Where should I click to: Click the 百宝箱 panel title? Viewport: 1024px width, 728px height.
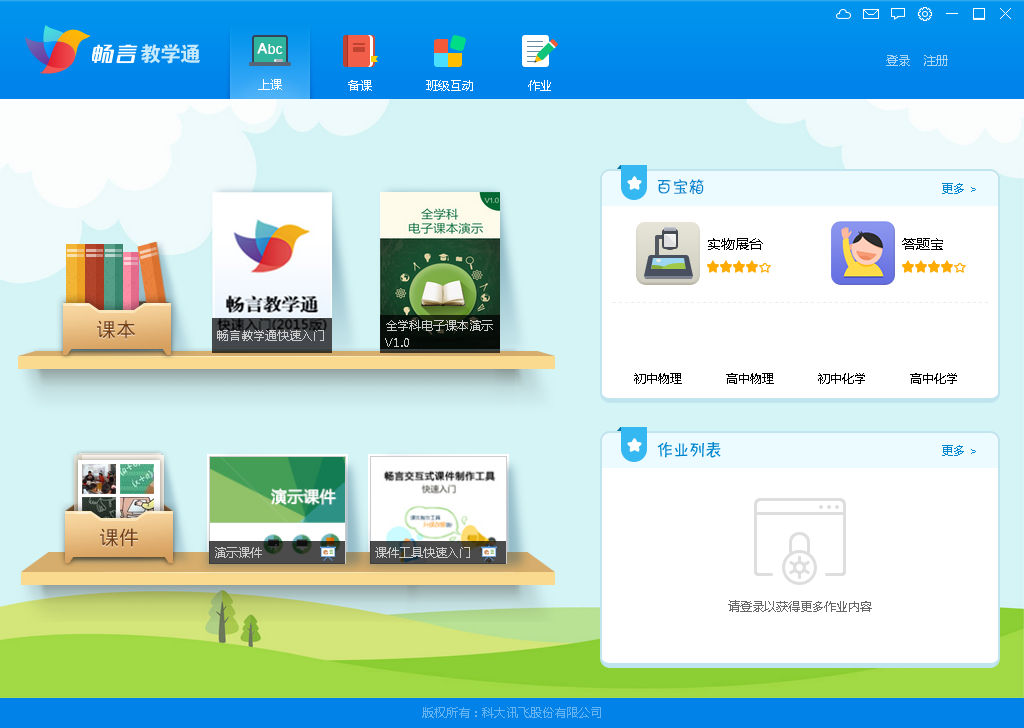click(x=680, y=187)
